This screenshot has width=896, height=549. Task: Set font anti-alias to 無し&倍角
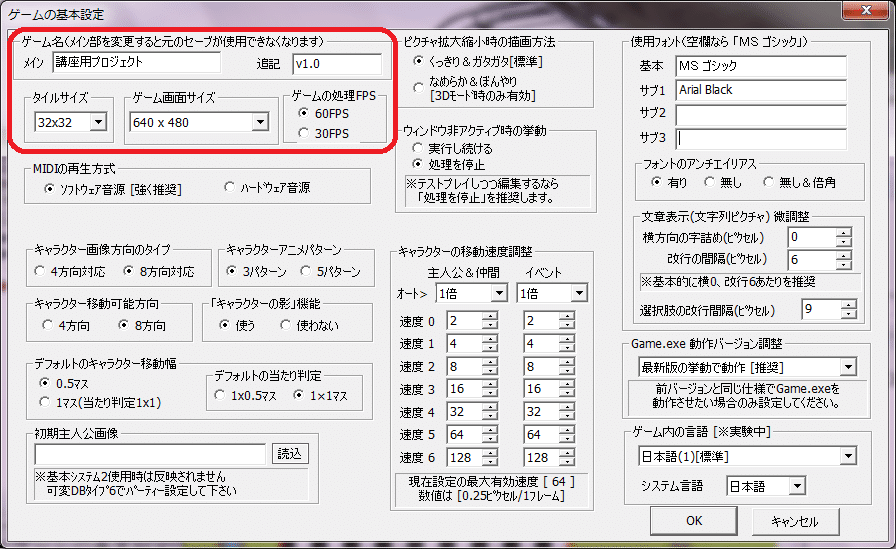click(769, 182)
